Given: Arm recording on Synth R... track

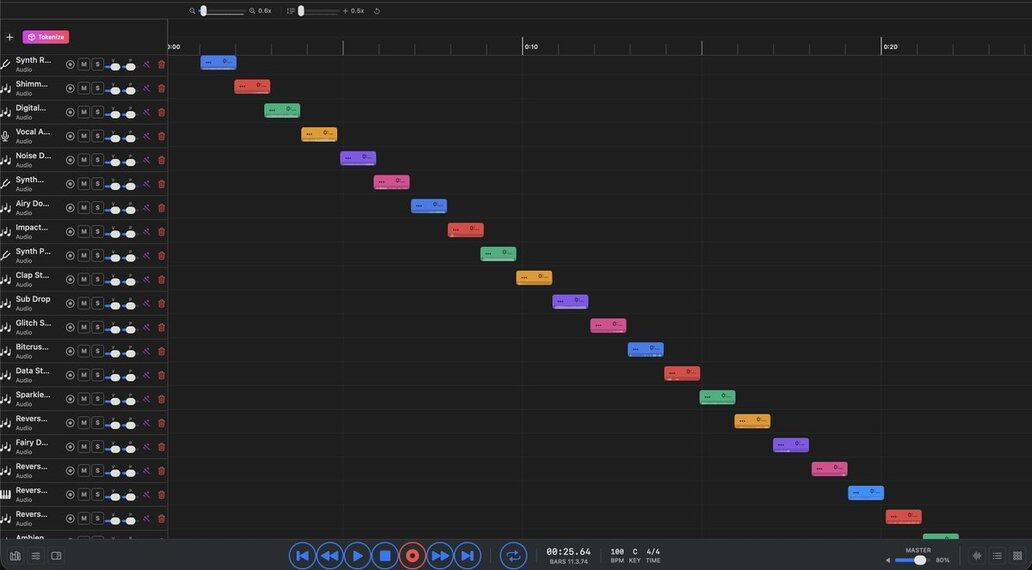Looking at the screenshot, I should click(x=70, y=64).
